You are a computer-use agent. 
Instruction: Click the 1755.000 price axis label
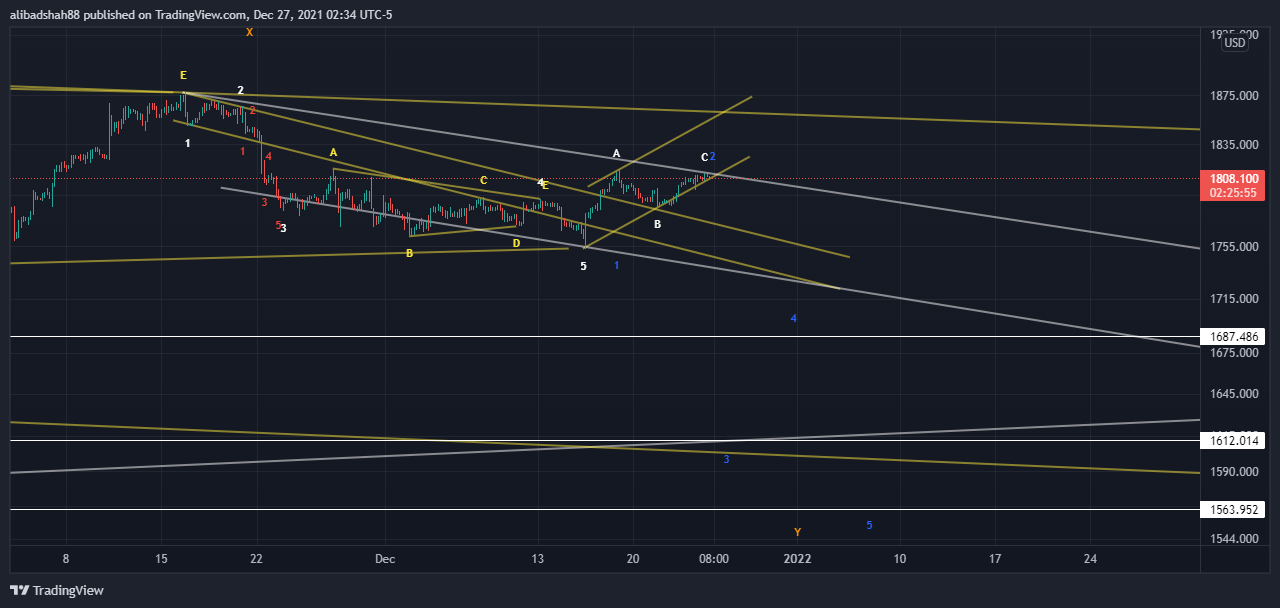click(x=1233, y=247)
